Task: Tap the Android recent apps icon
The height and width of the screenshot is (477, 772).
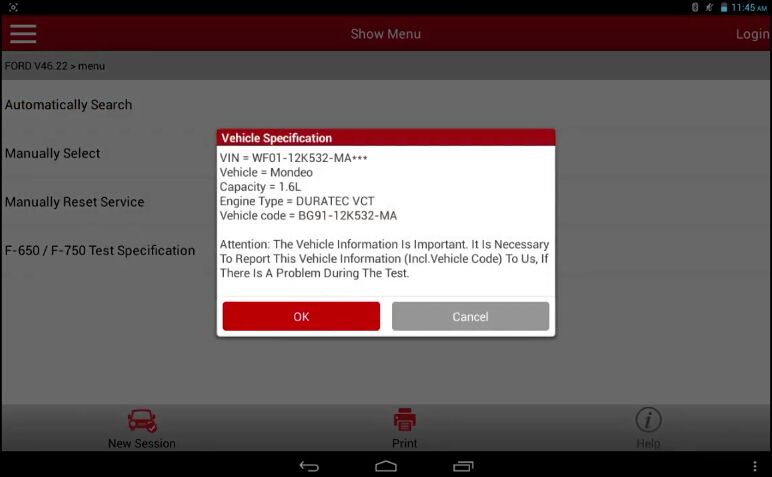Action: tap(463, 466)
